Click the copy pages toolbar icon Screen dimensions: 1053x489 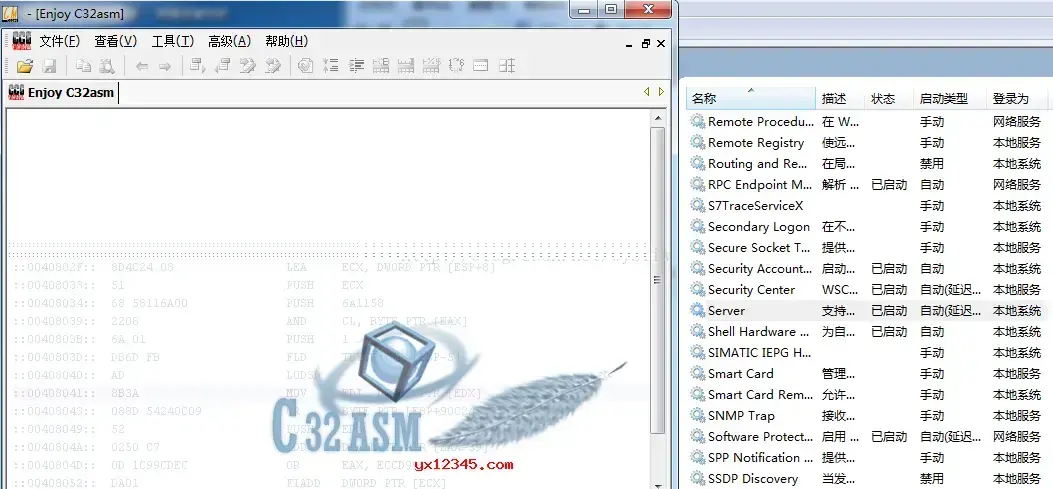(x=83, y=65)
